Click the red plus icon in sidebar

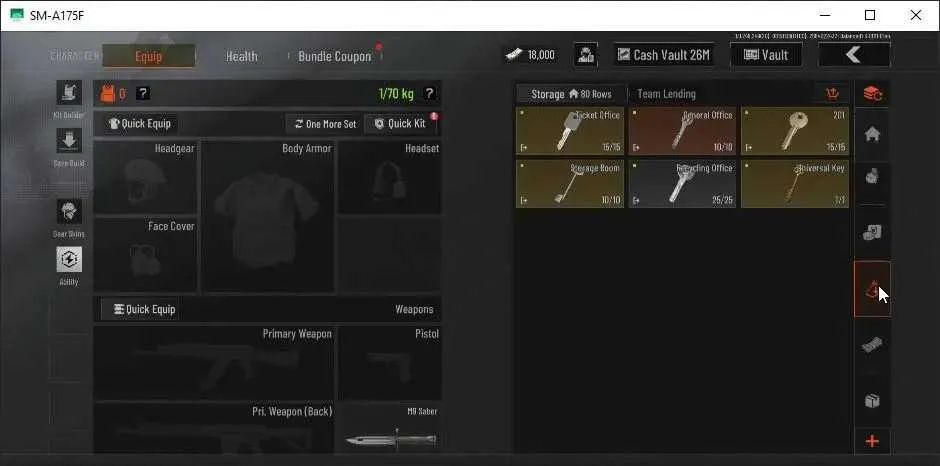872,441
